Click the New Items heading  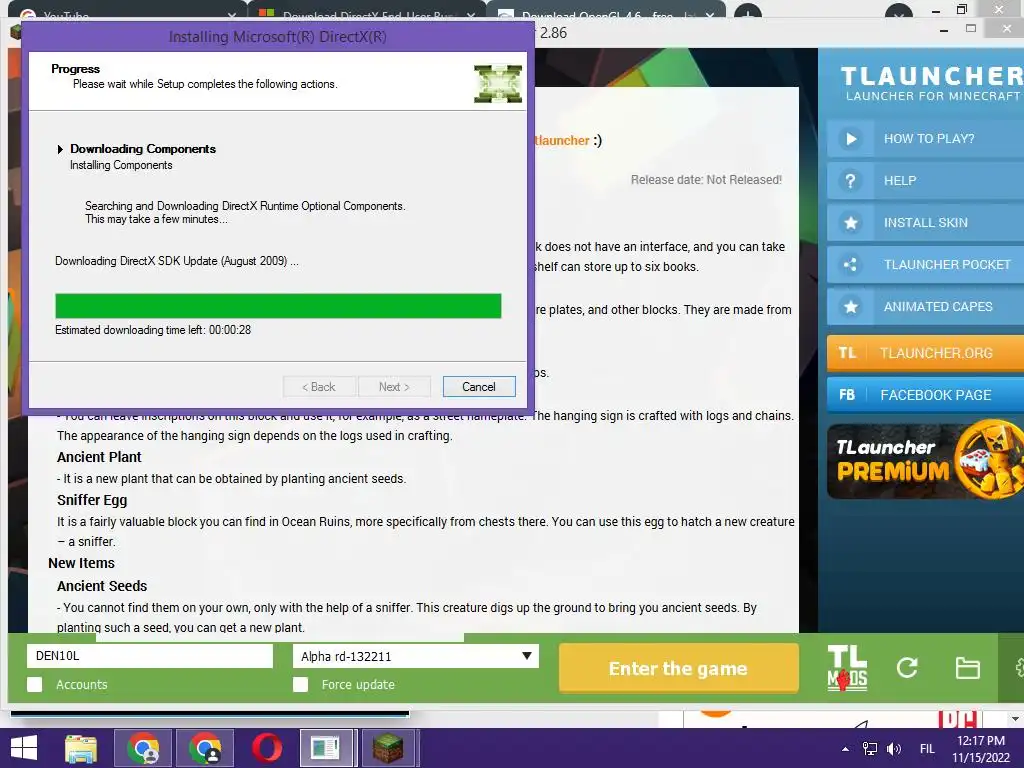[x=81, y=563]
